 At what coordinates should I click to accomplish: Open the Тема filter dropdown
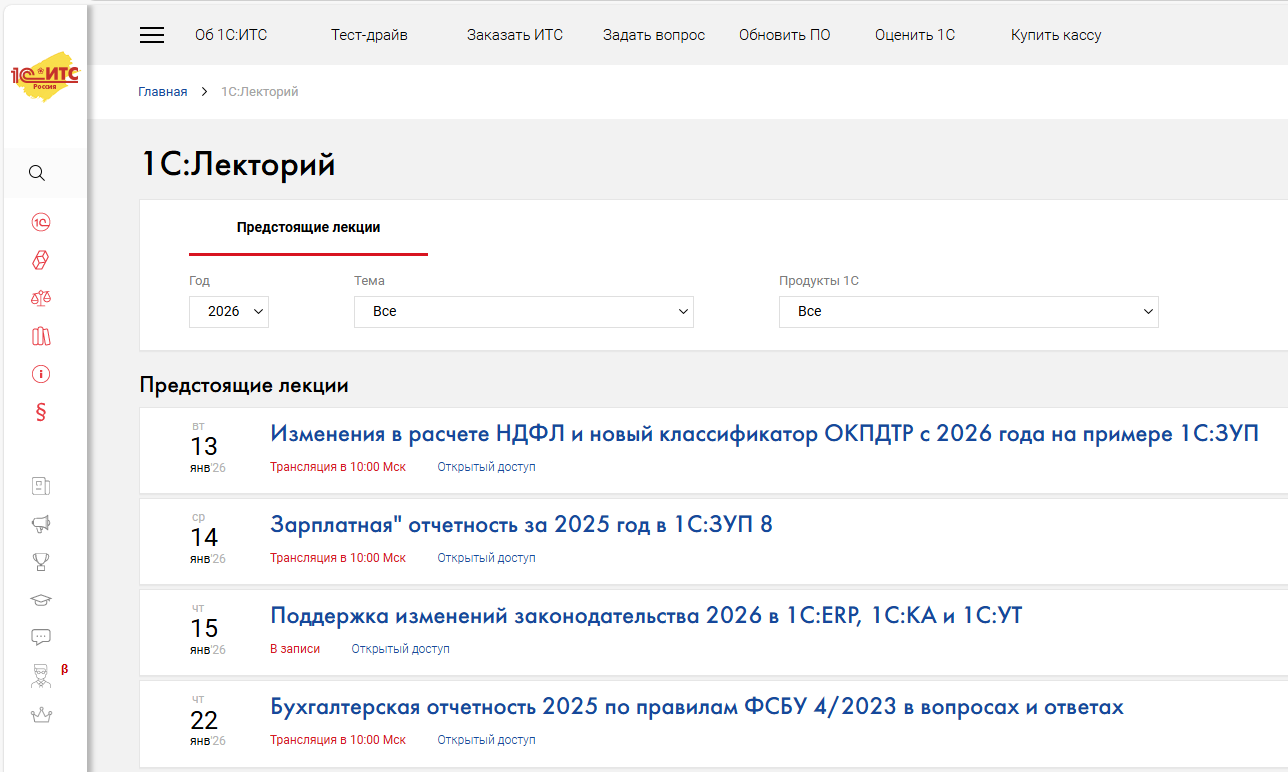(523, 311)
